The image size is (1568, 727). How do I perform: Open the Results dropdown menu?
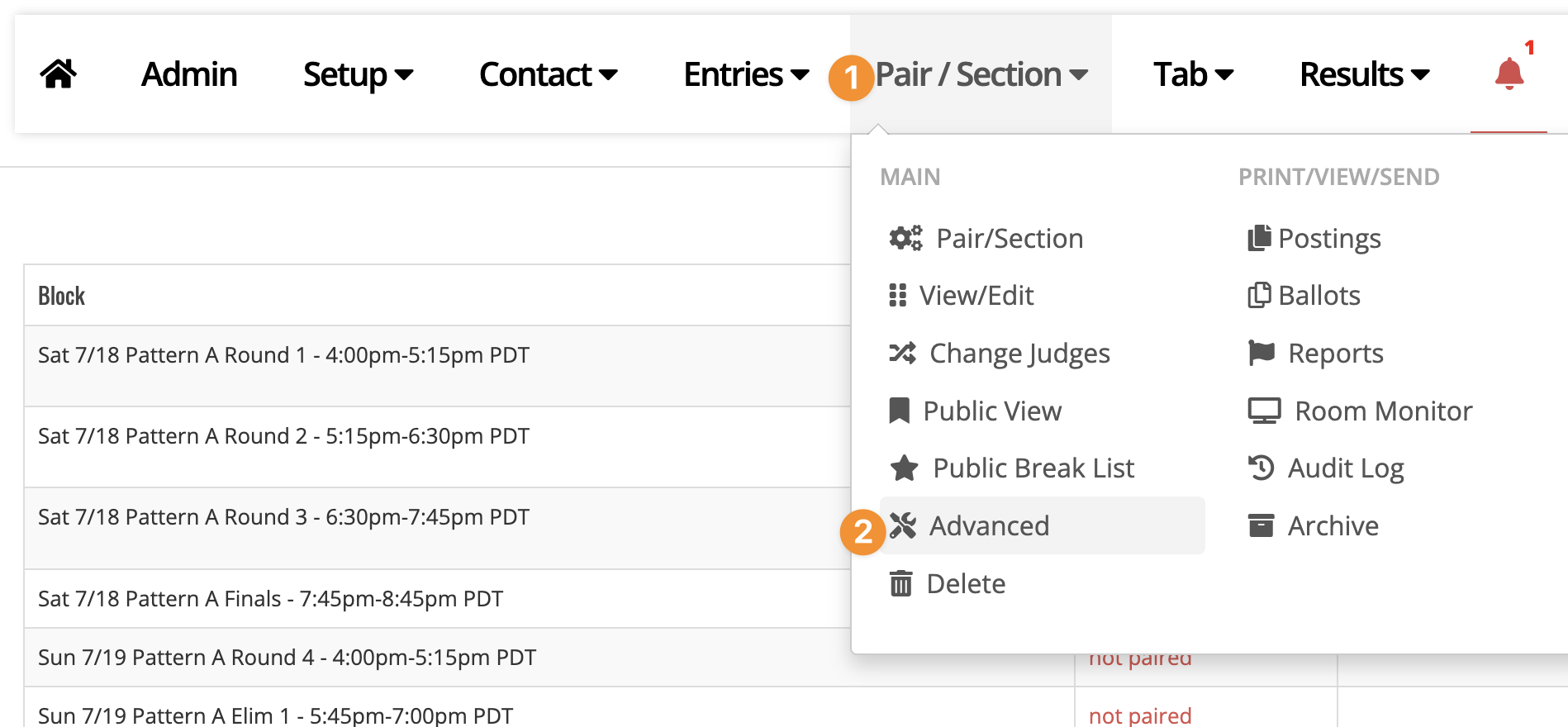pyautogui.click(x=1365, y=74)
